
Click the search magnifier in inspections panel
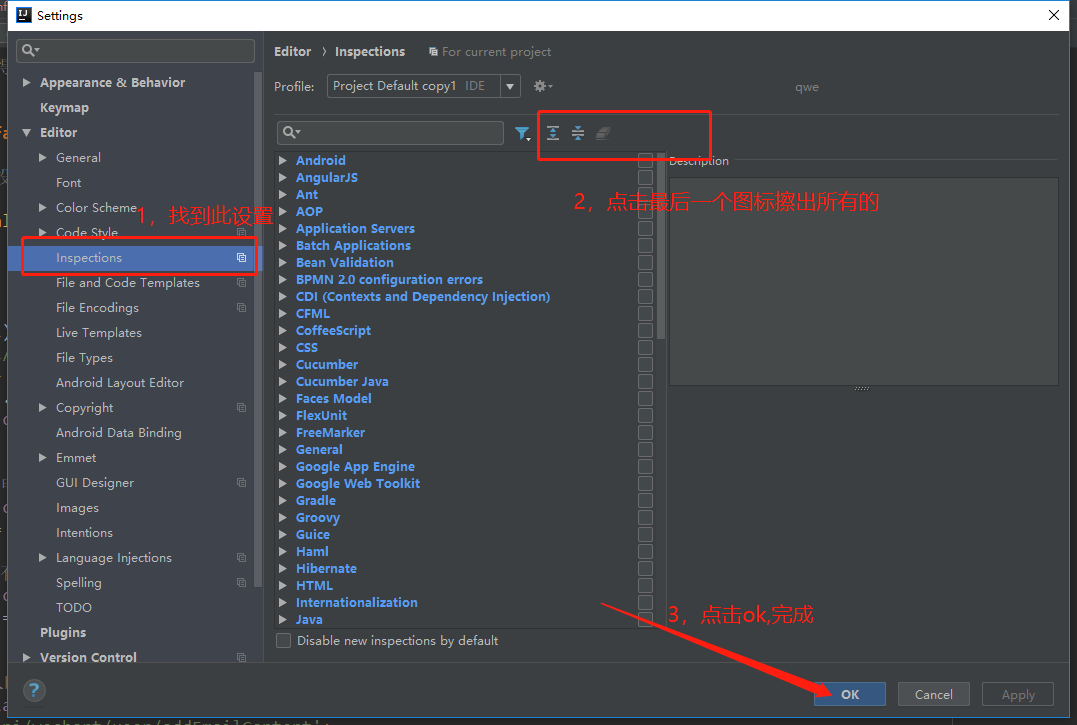[x=291, y=133]
